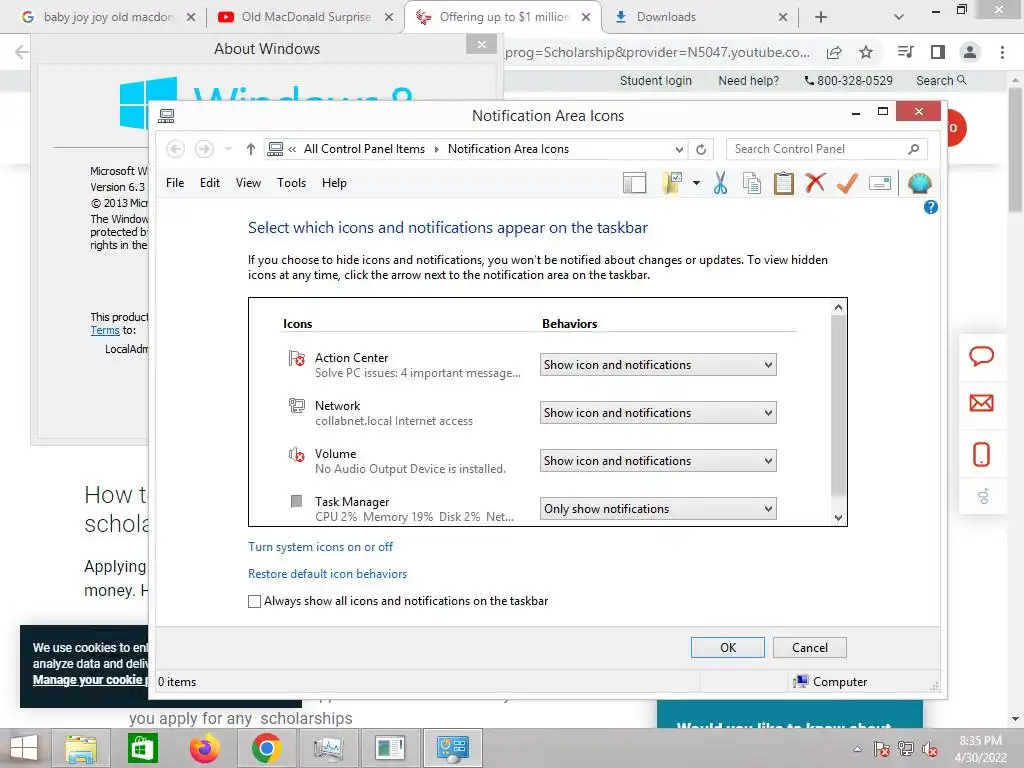
Task: Click the Properties toolbar icon
Action: 880,184
